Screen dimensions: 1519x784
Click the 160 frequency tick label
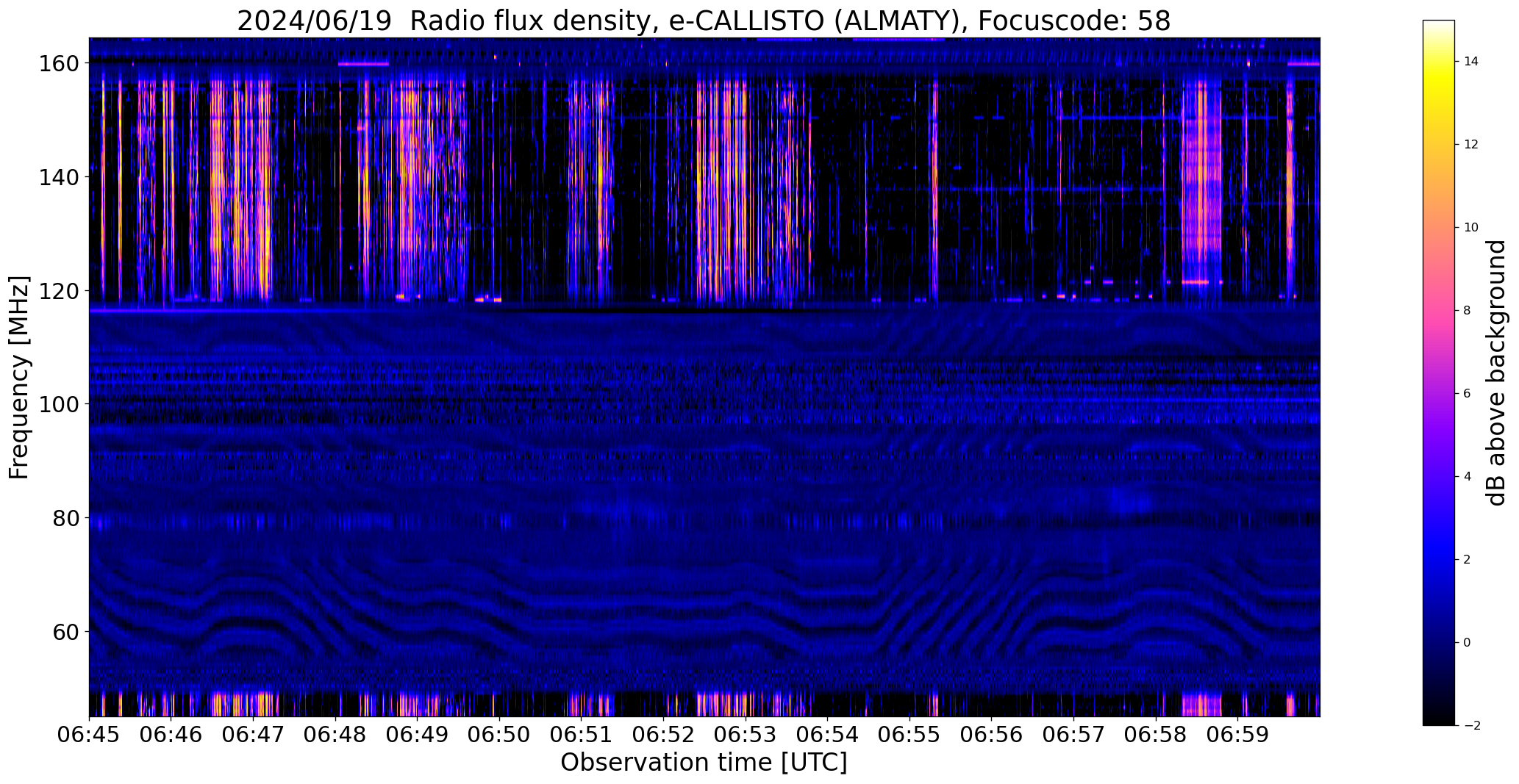click(x=58, y=64)
